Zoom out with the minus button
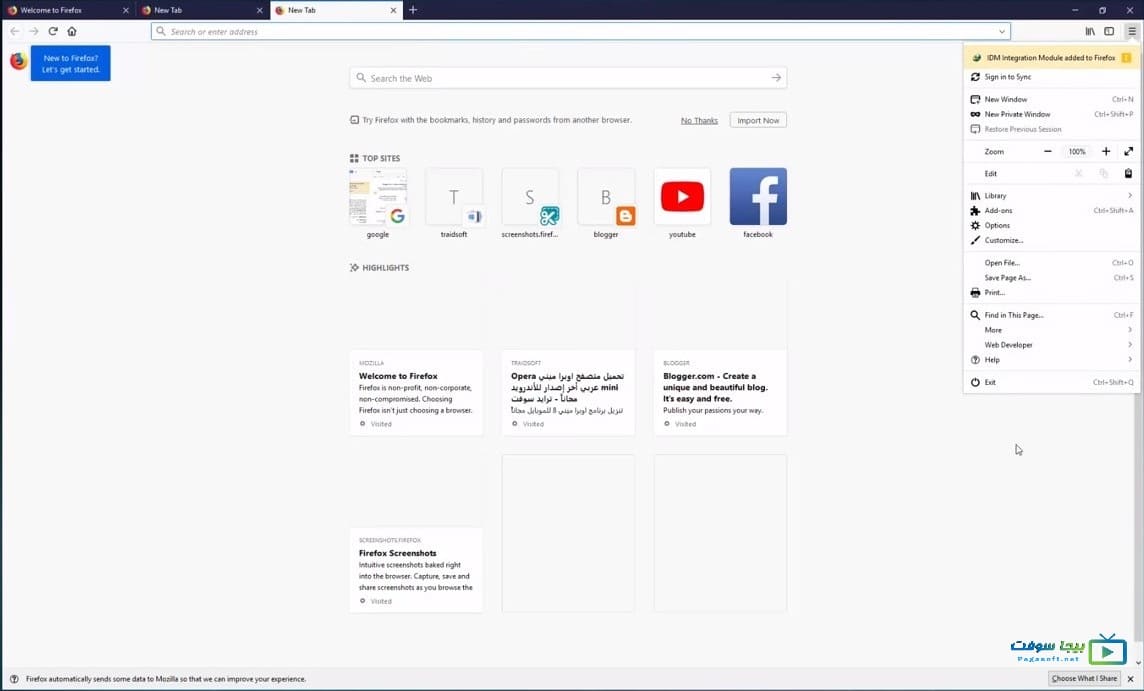The height and width of the screenshot is (691, 1144). pos(1048,152)
